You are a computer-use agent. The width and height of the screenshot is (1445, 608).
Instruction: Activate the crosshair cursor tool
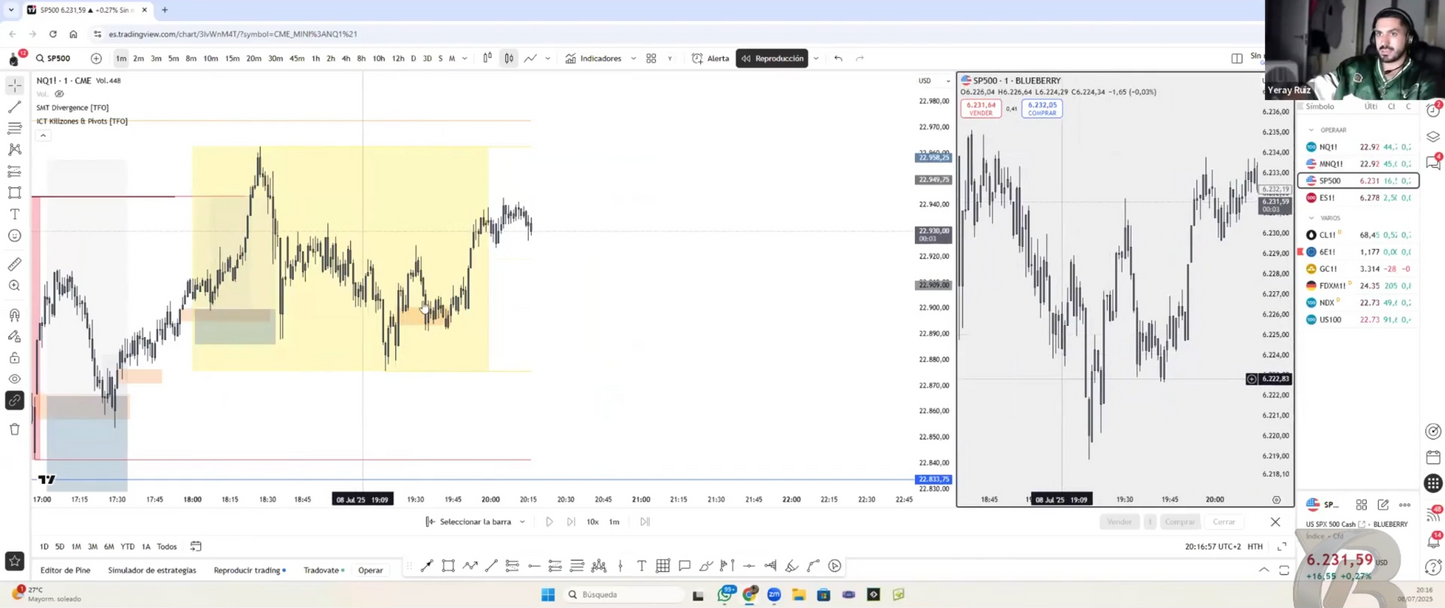coord(14,86)
